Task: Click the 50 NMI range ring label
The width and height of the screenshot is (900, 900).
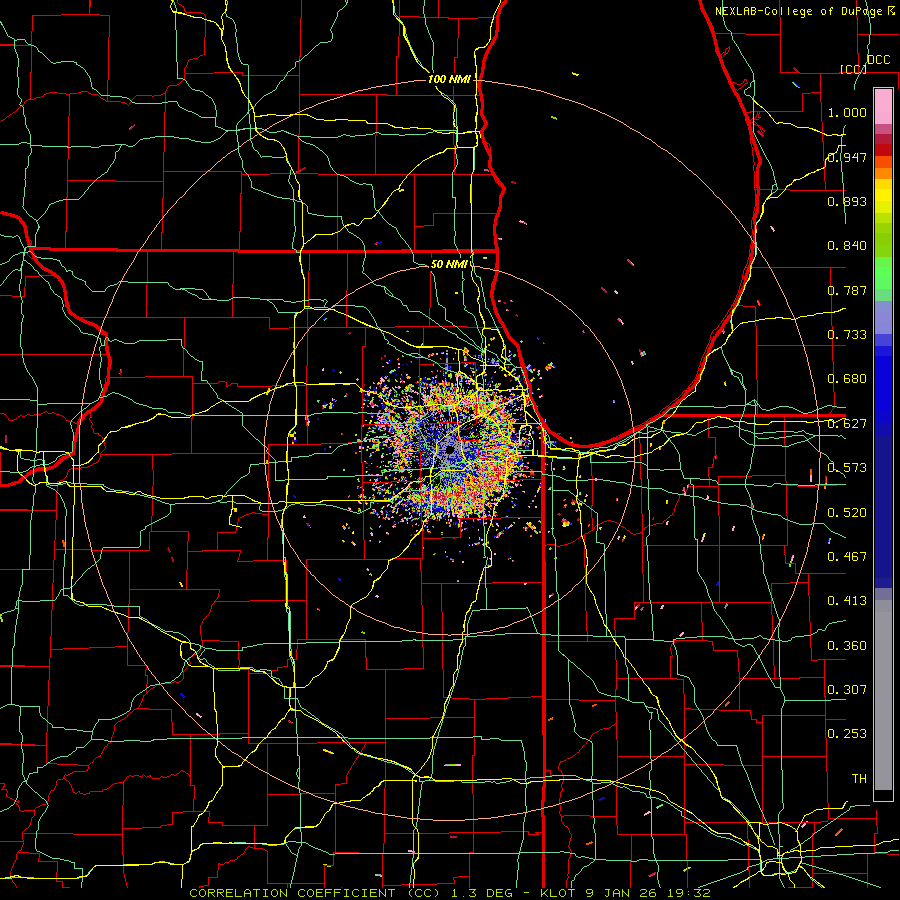Action: [449, 264]
